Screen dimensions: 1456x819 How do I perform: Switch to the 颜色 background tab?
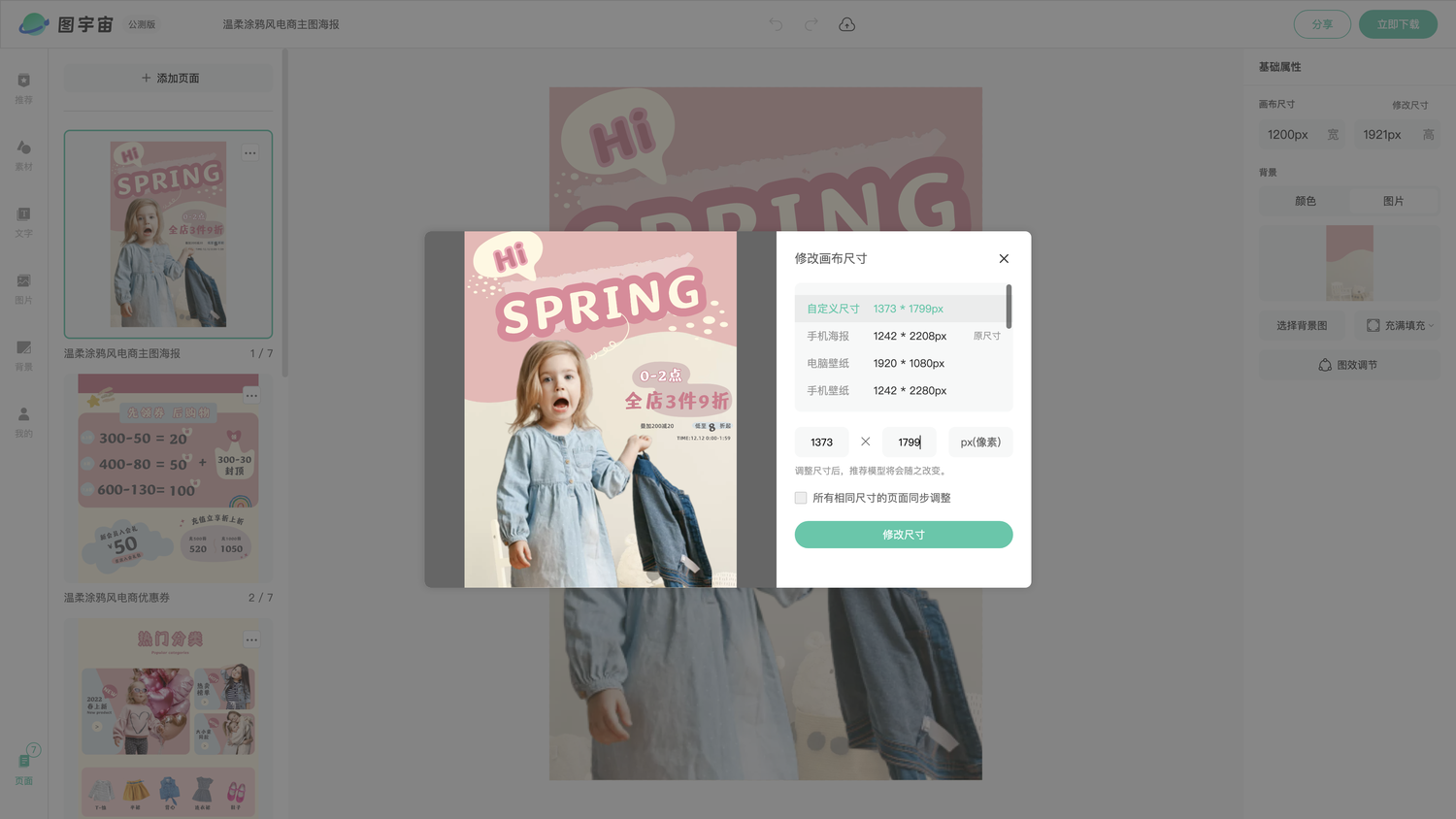1306,201
